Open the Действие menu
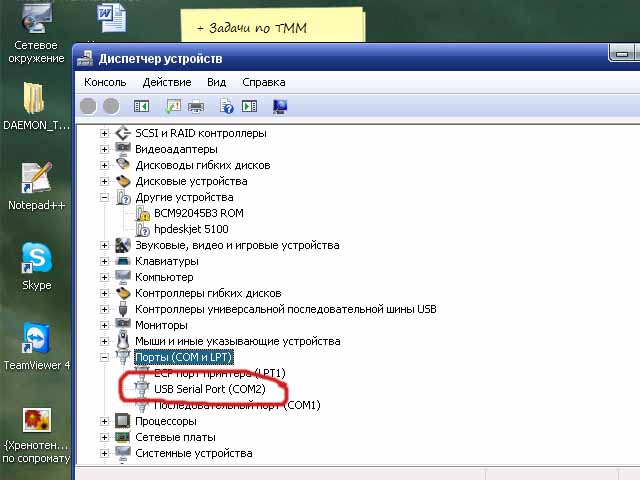 pyautogui.click(x=167, y=82)
